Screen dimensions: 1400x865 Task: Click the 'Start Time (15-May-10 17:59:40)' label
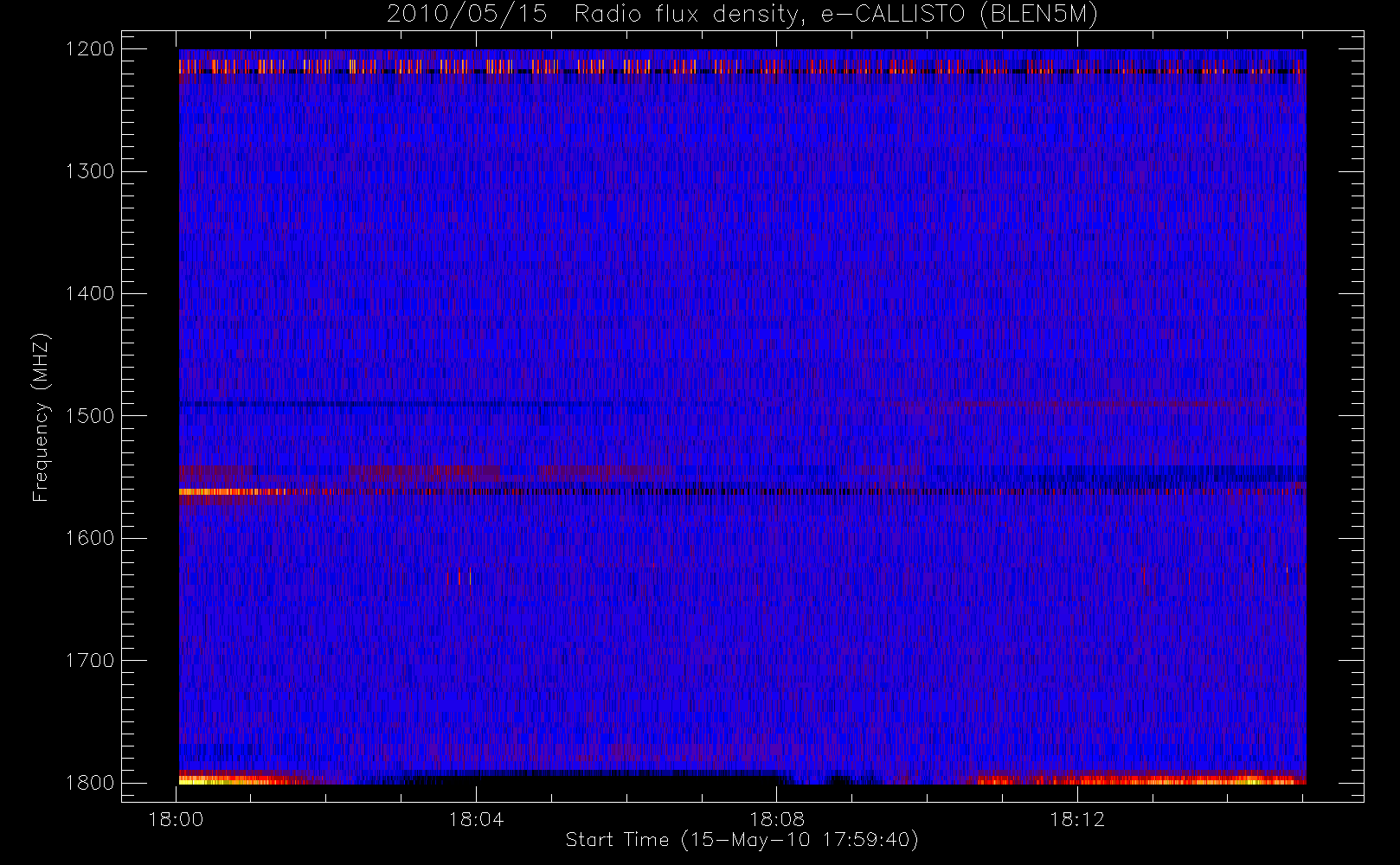[x=742, y=840]
